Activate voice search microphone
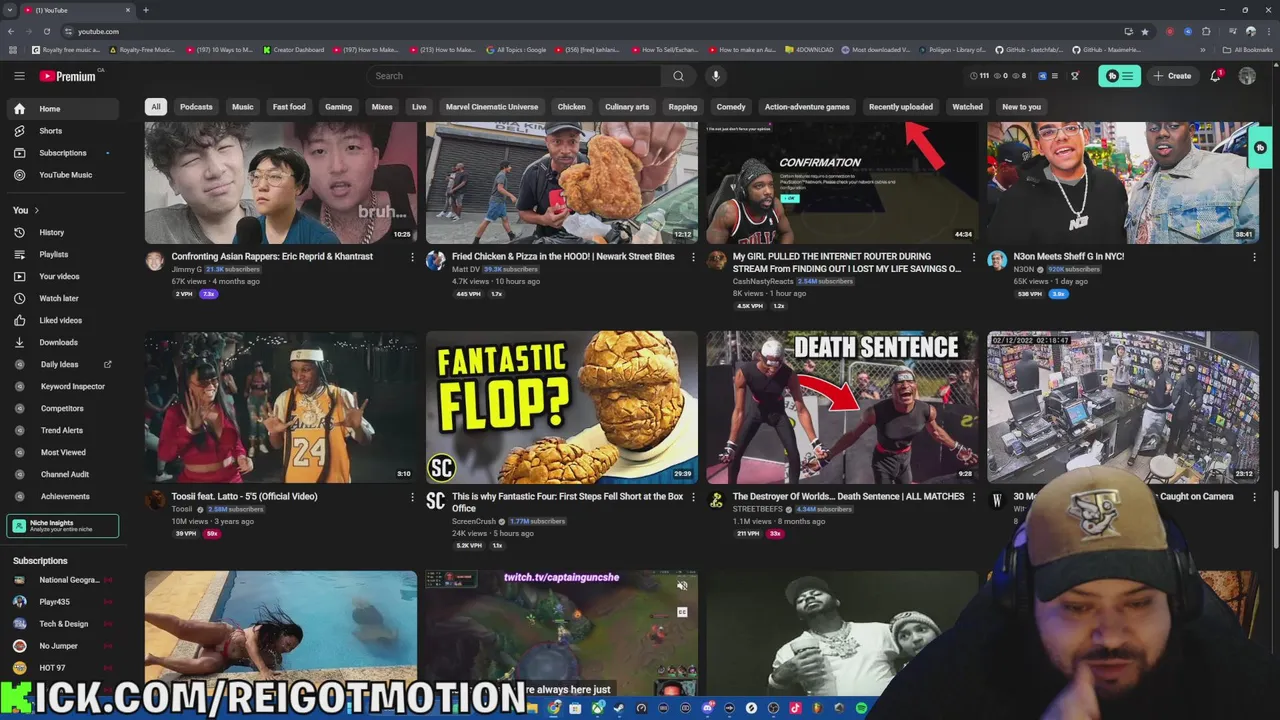The height and width of the screenshot is (720, 1280). tap(715, 76)
